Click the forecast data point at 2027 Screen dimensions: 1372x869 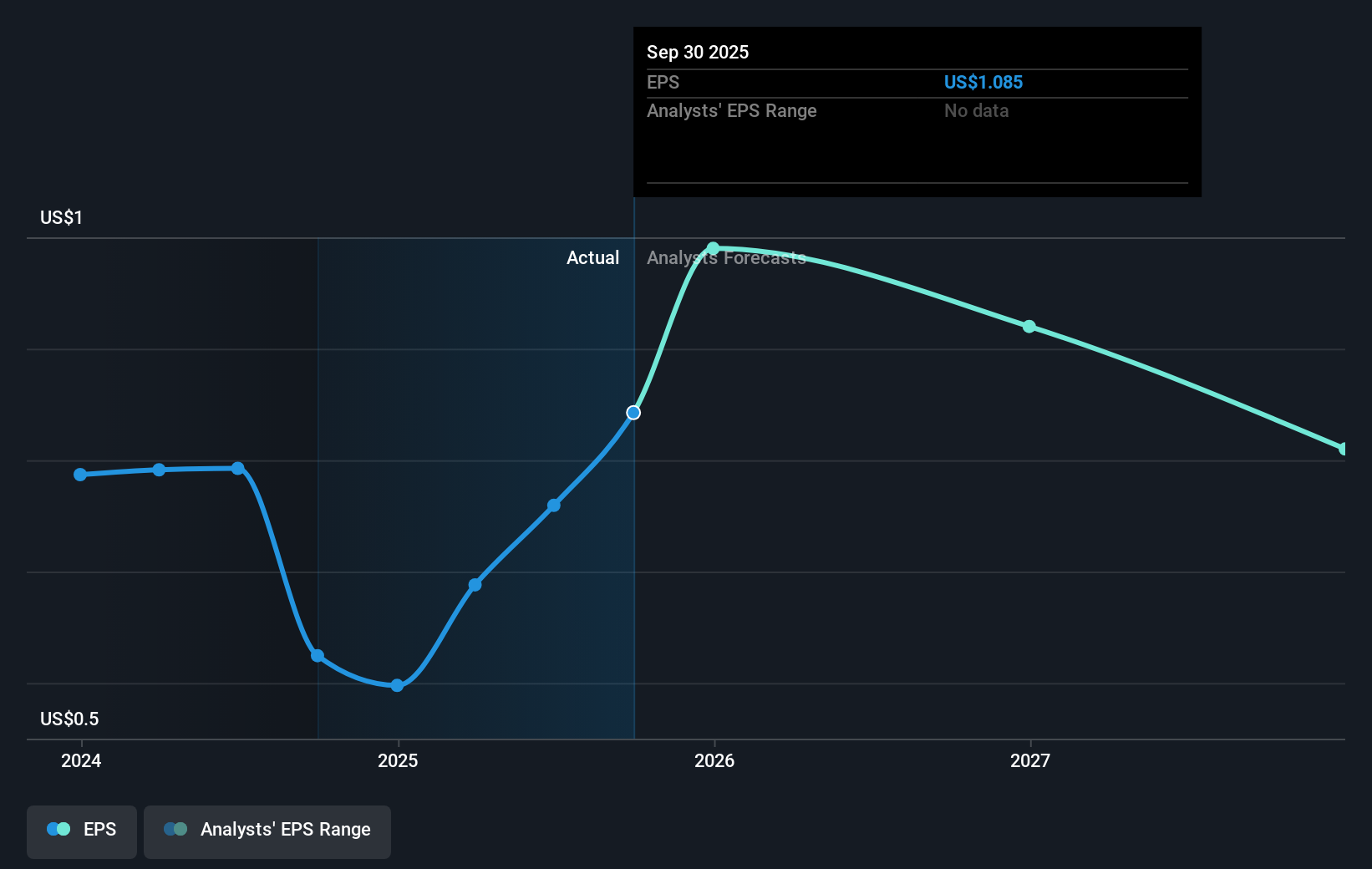pyautogui.click(x=1029, y=327)
